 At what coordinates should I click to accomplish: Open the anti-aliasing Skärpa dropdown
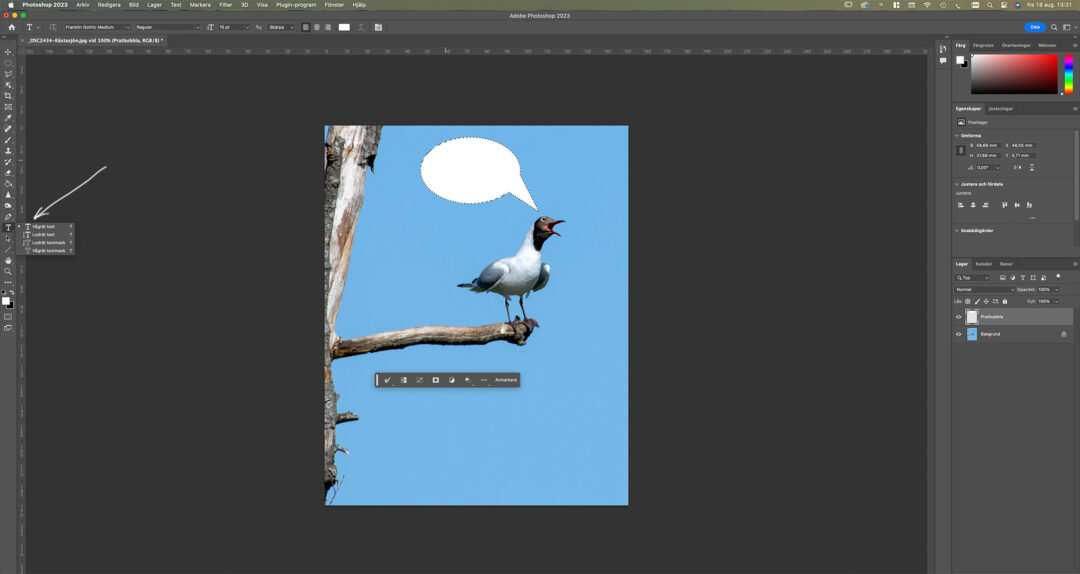pos(281,28)
